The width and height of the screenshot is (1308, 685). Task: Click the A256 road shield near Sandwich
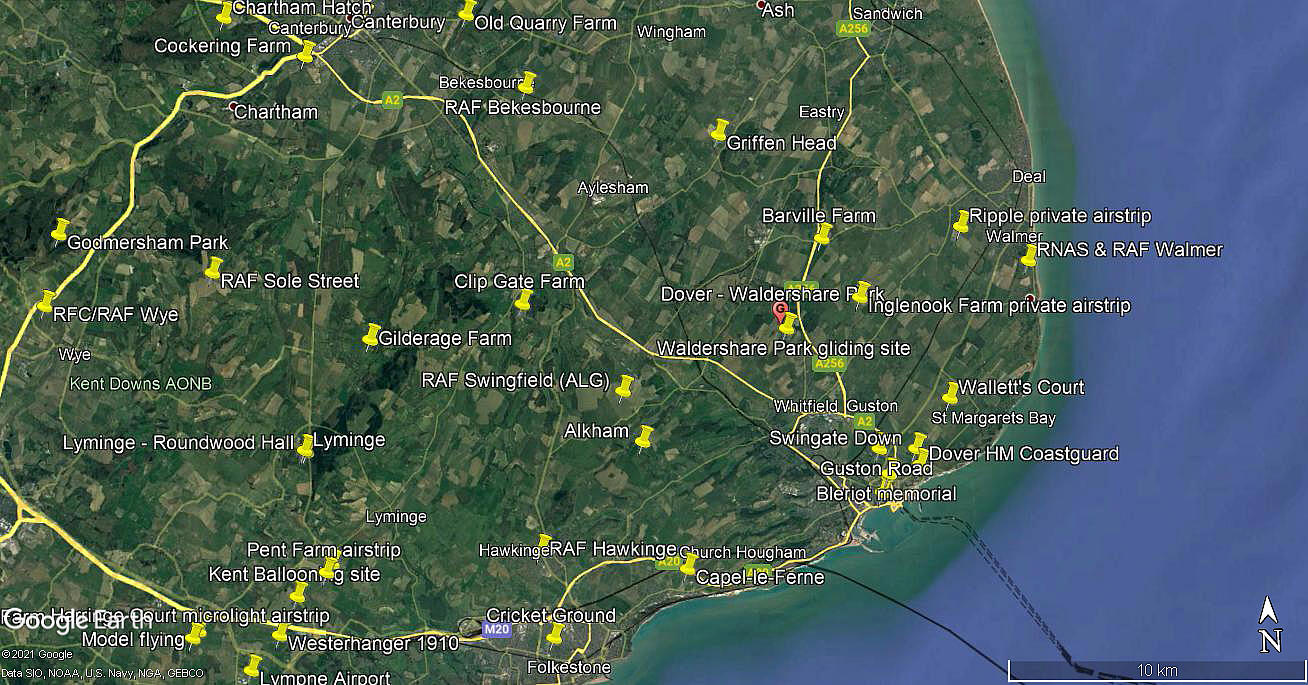coord(853,29)
